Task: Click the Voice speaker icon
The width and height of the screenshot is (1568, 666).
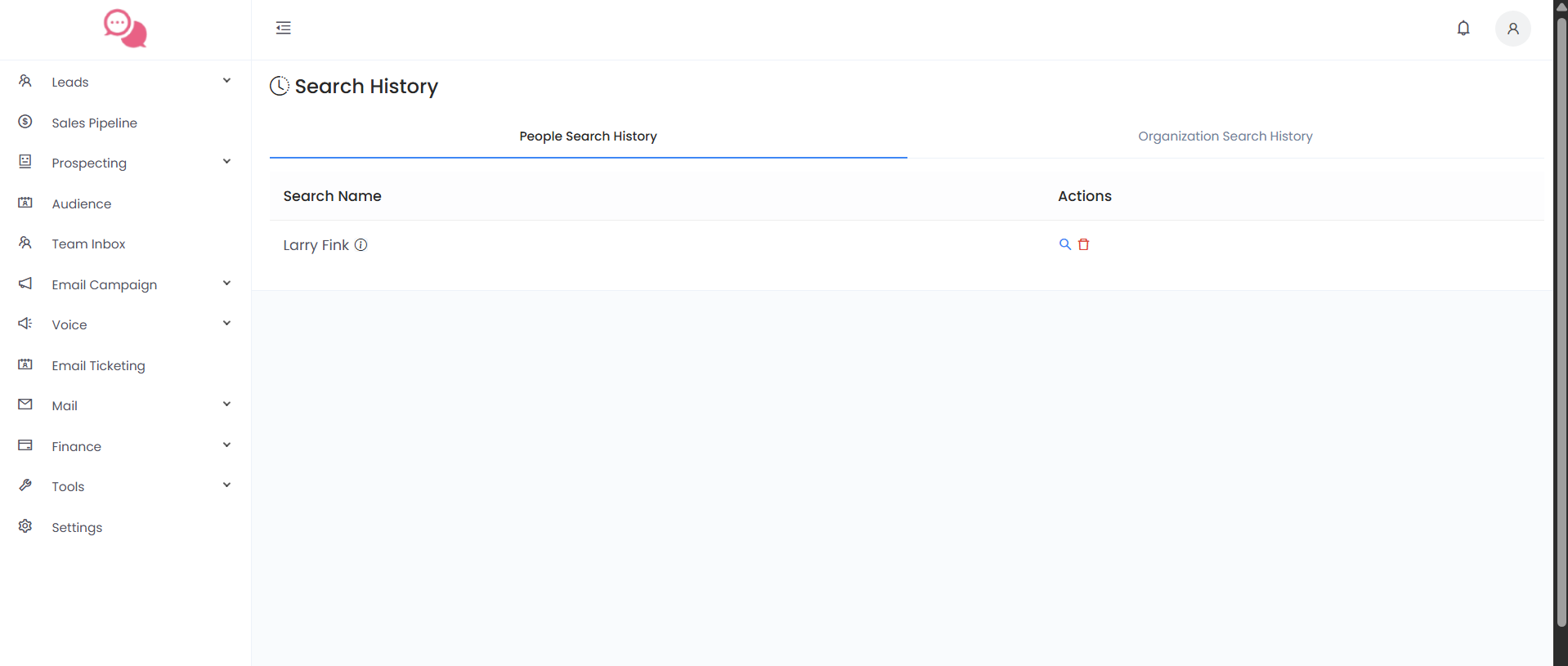Action: (25, 324)
